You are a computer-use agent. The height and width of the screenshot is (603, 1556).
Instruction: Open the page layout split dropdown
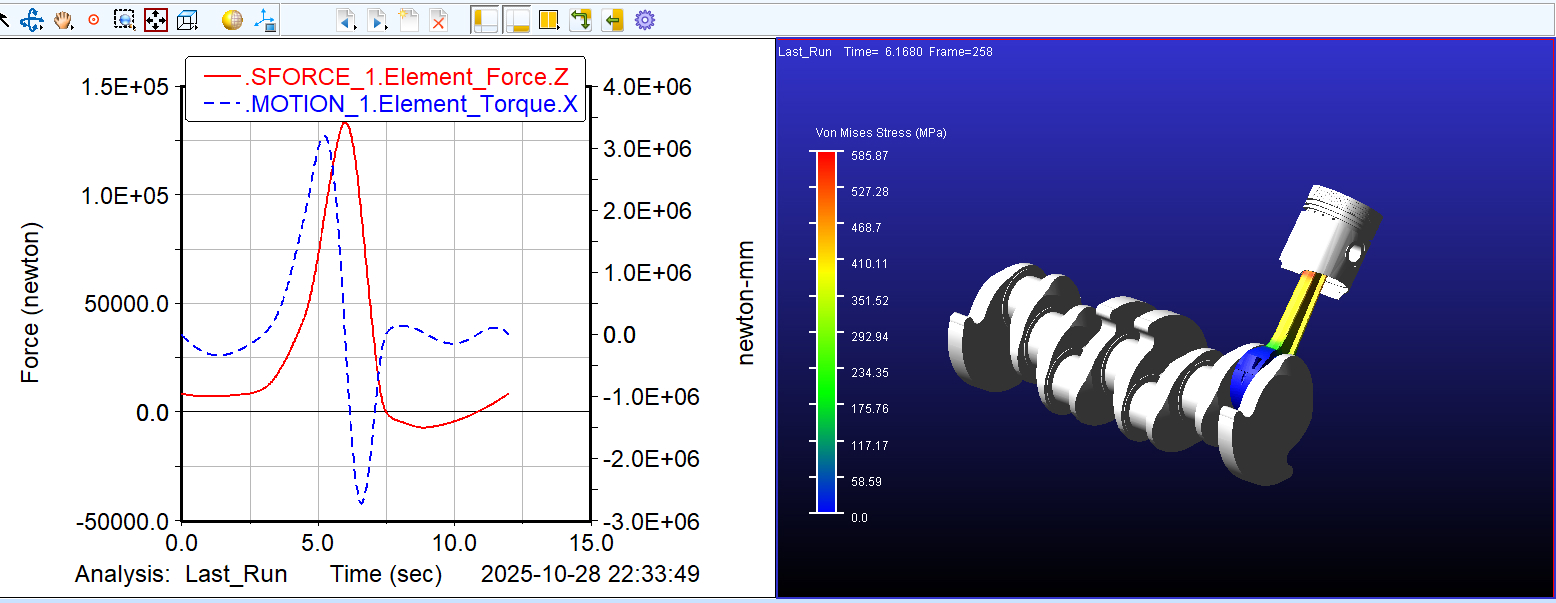click(548, 19)
